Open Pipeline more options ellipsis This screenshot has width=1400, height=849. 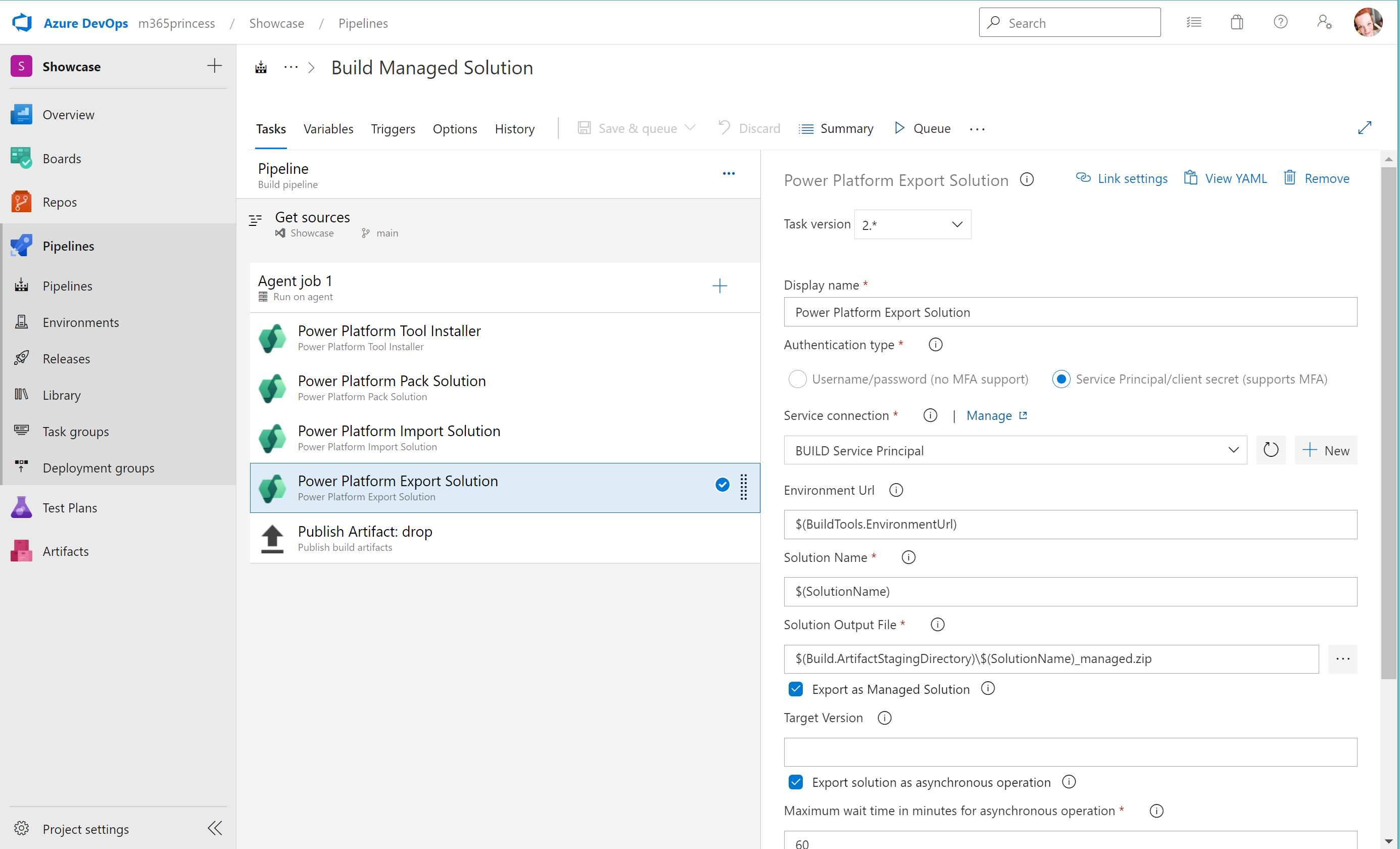[729, 174]
